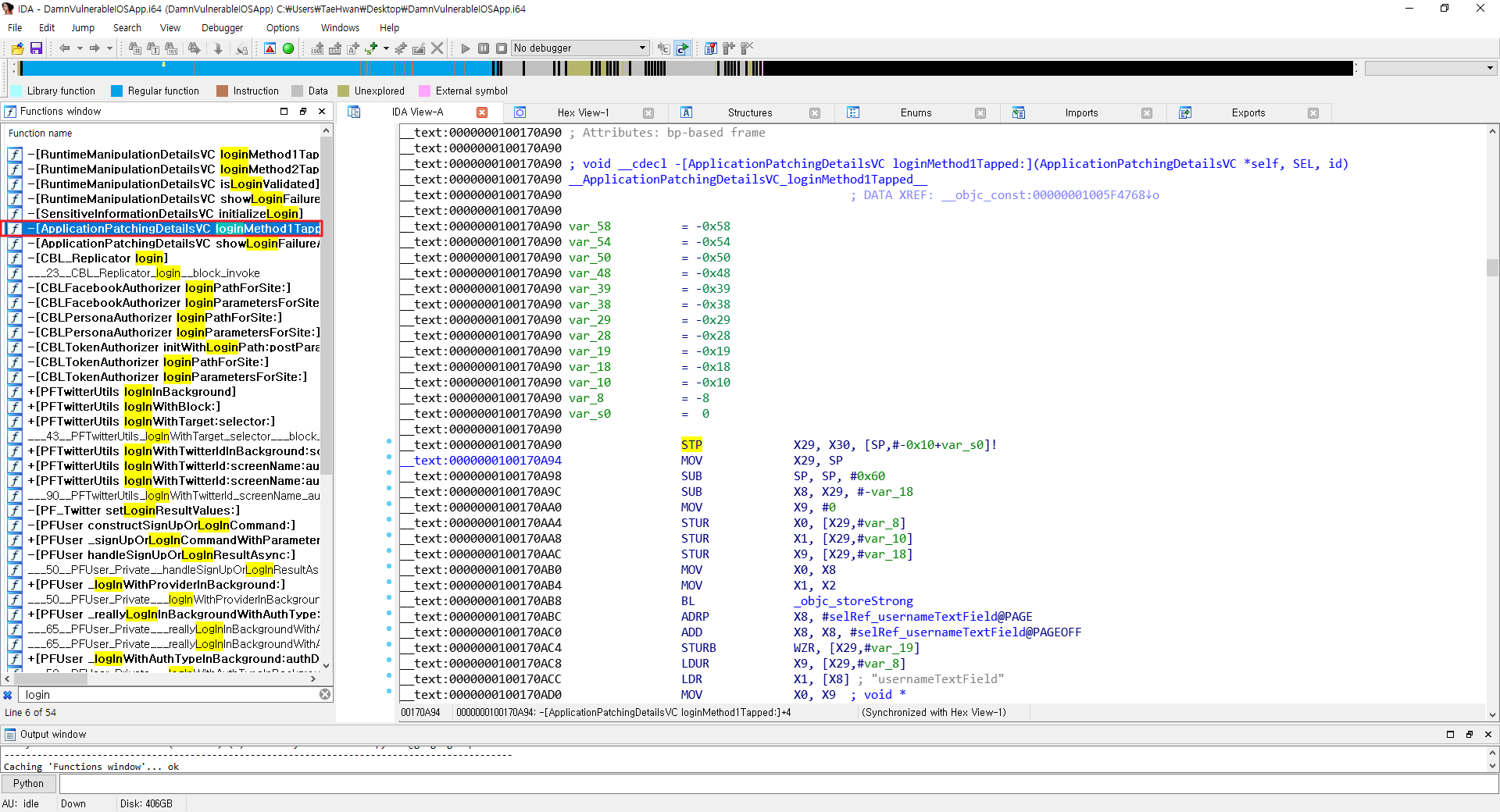Terminate the process with the stop icon
Screen dimensions: 1500x812
502,48
